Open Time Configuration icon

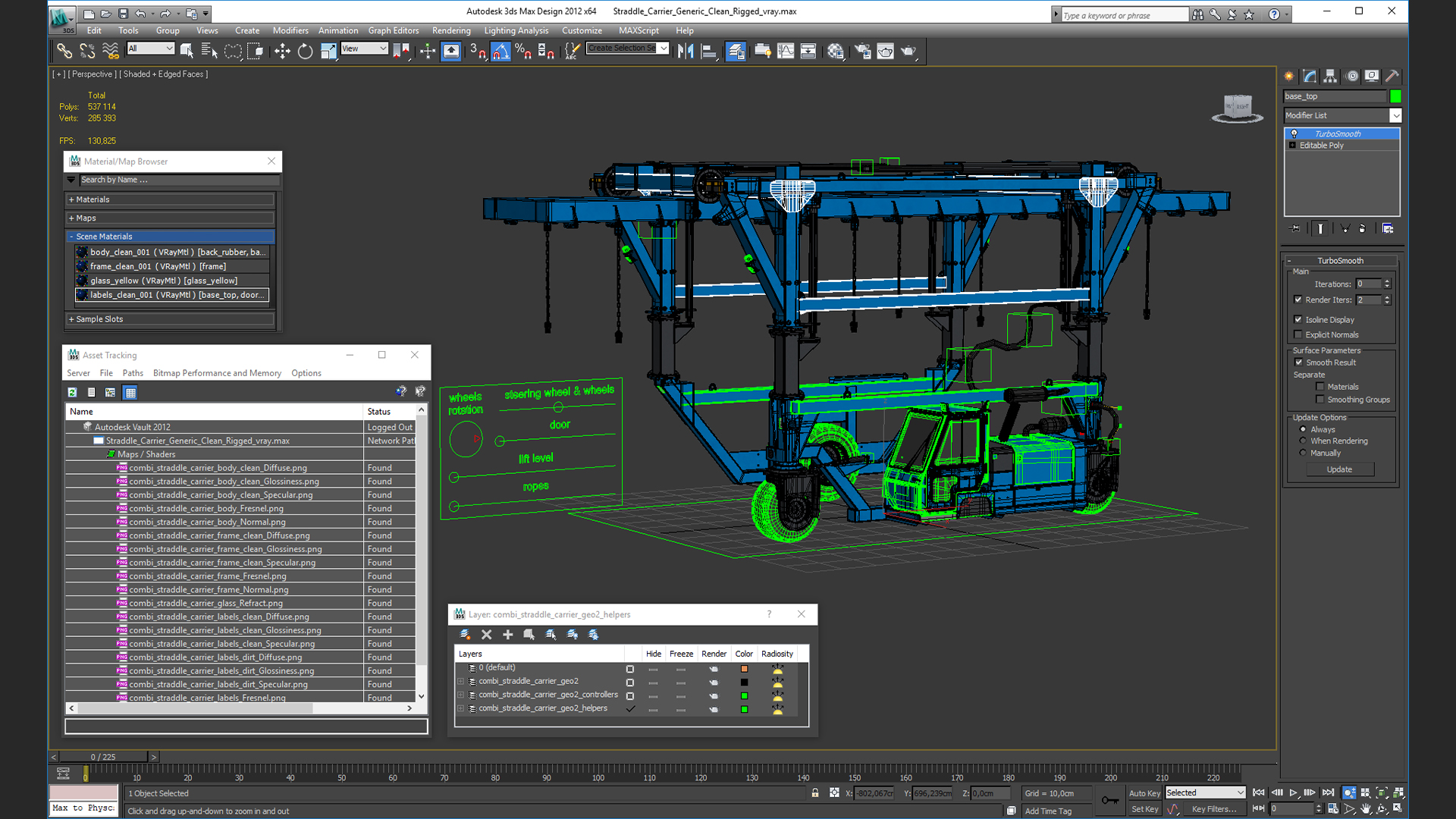(1332, 809)
